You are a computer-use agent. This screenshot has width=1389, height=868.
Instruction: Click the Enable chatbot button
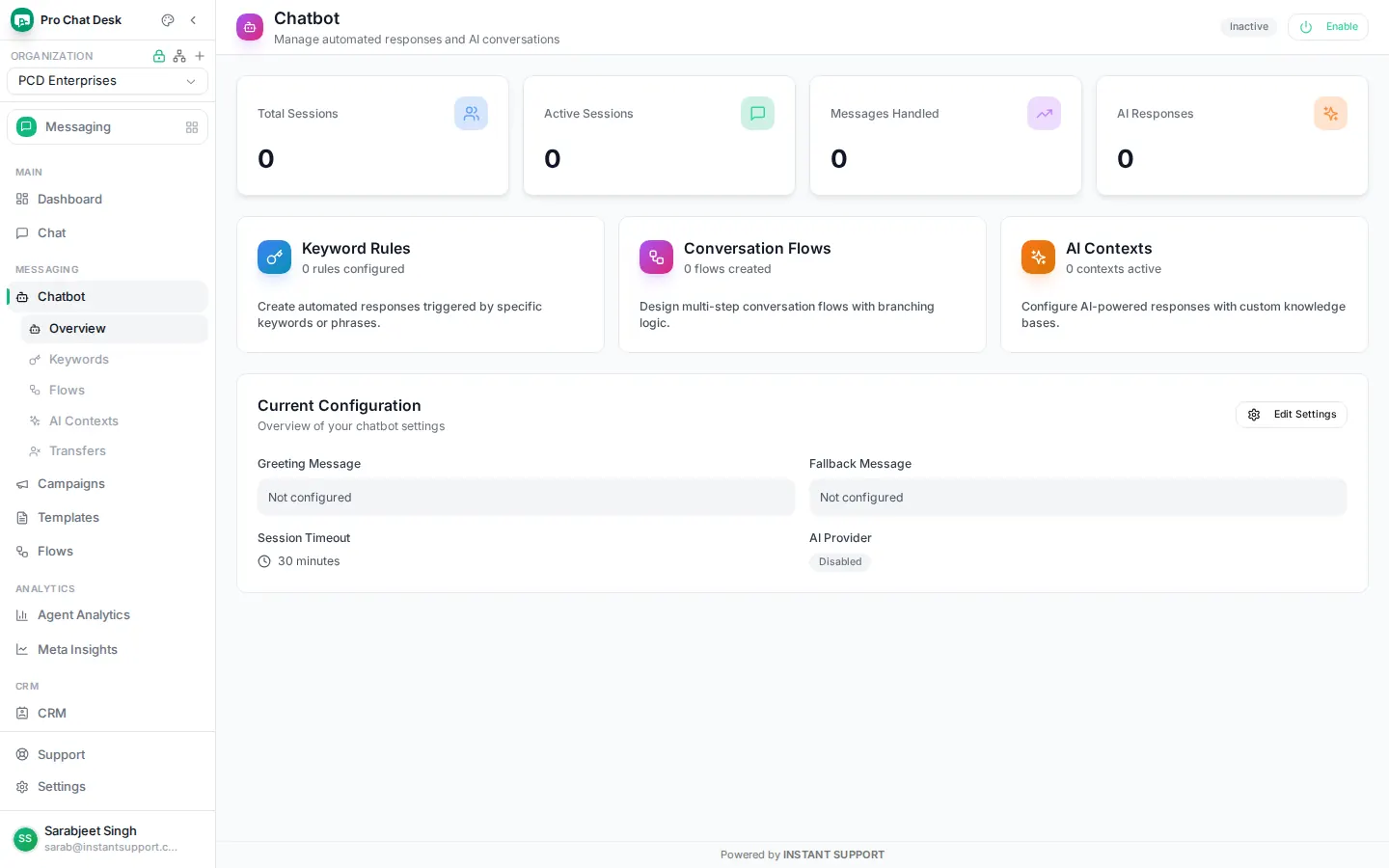[x=1328, y=27]
